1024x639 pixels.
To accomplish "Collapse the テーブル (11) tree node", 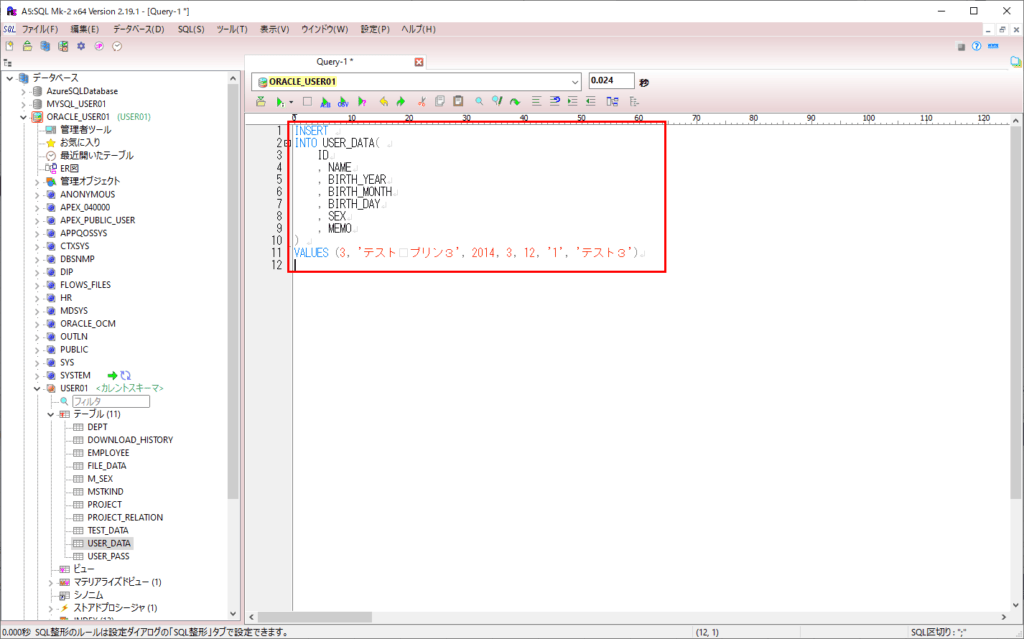I will pos(49,413).
